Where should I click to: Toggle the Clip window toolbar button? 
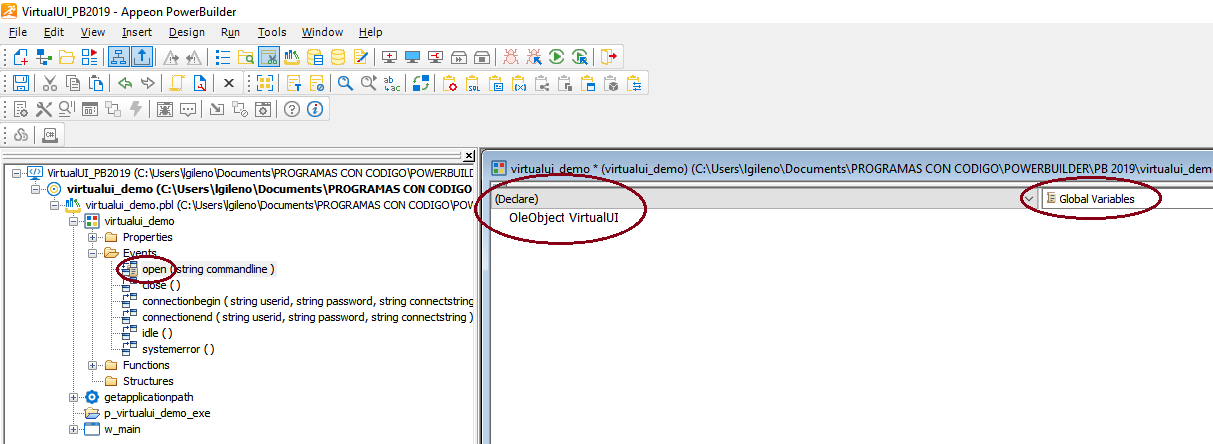click(269, 57)
